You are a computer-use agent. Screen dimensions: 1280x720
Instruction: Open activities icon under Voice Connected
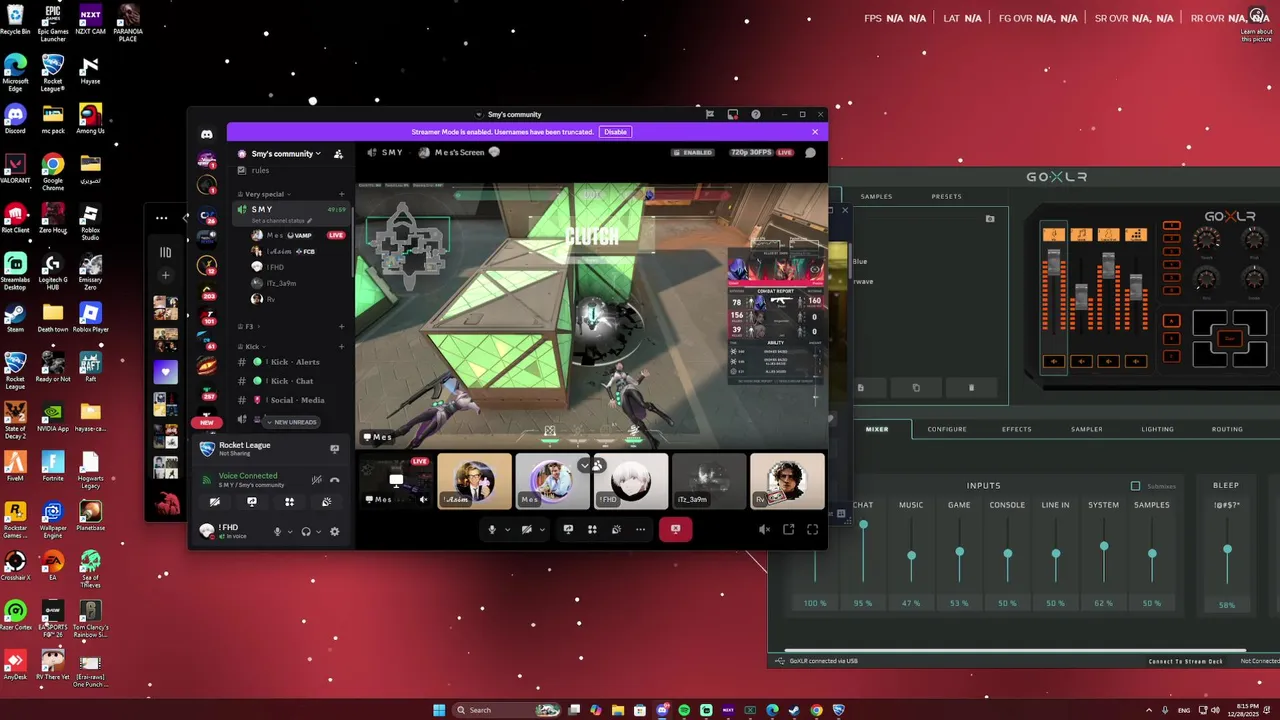pyautogui.click(x=289, y=502)
